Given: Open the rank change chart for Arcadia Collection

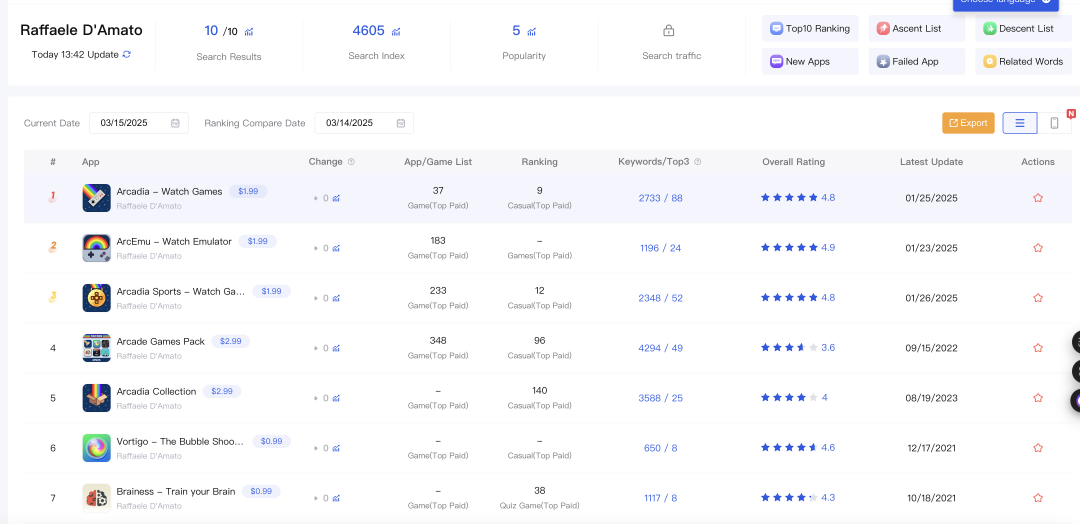Looking at the screenshot, I should tap(336, 399).
